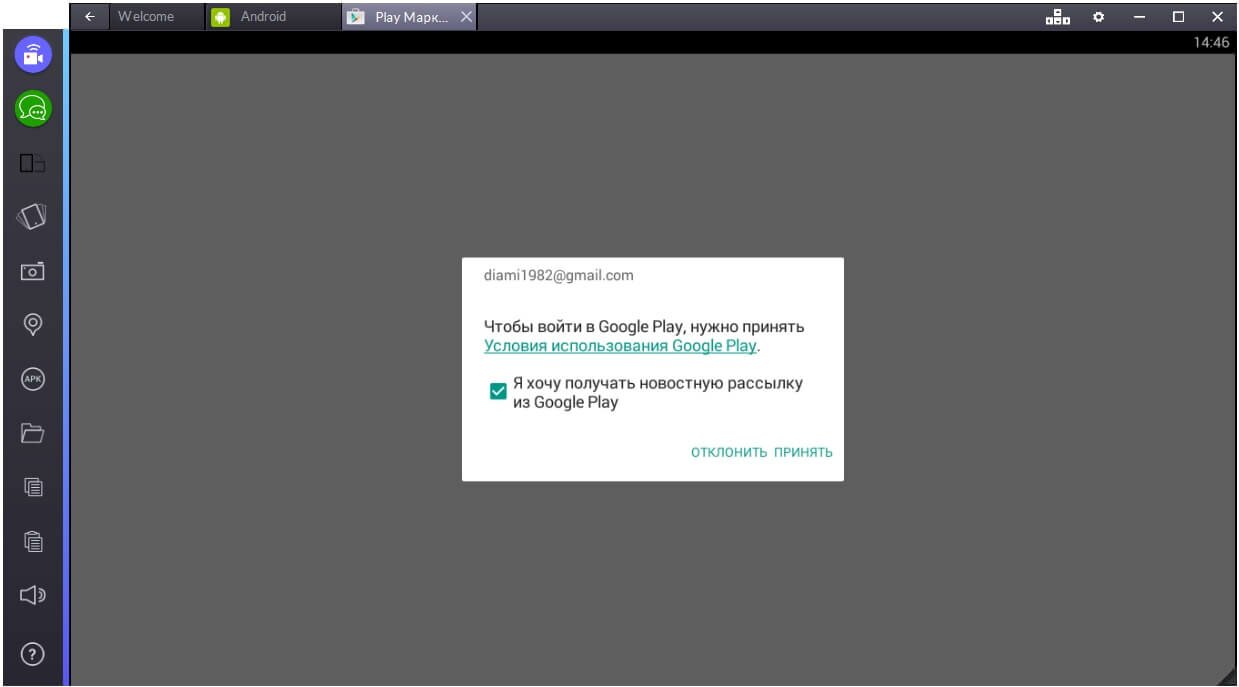Open the help question mark icon
Image resolution: width=1239 pixels, height=687 pixels.
click(x=33, y=654)
